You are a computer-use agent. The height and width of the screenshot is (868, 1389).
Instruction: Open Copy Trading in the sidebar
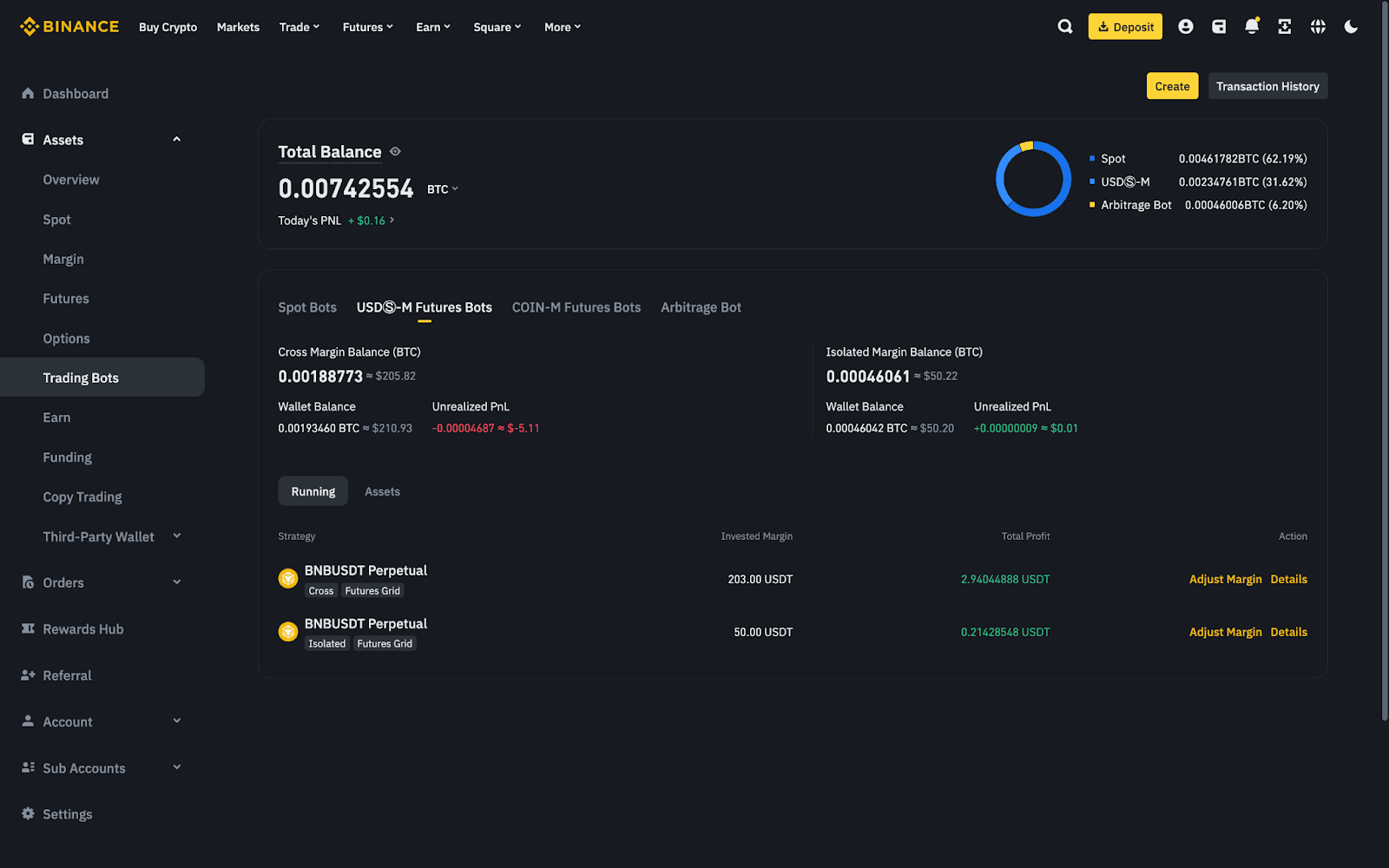(x=82, y=496)
